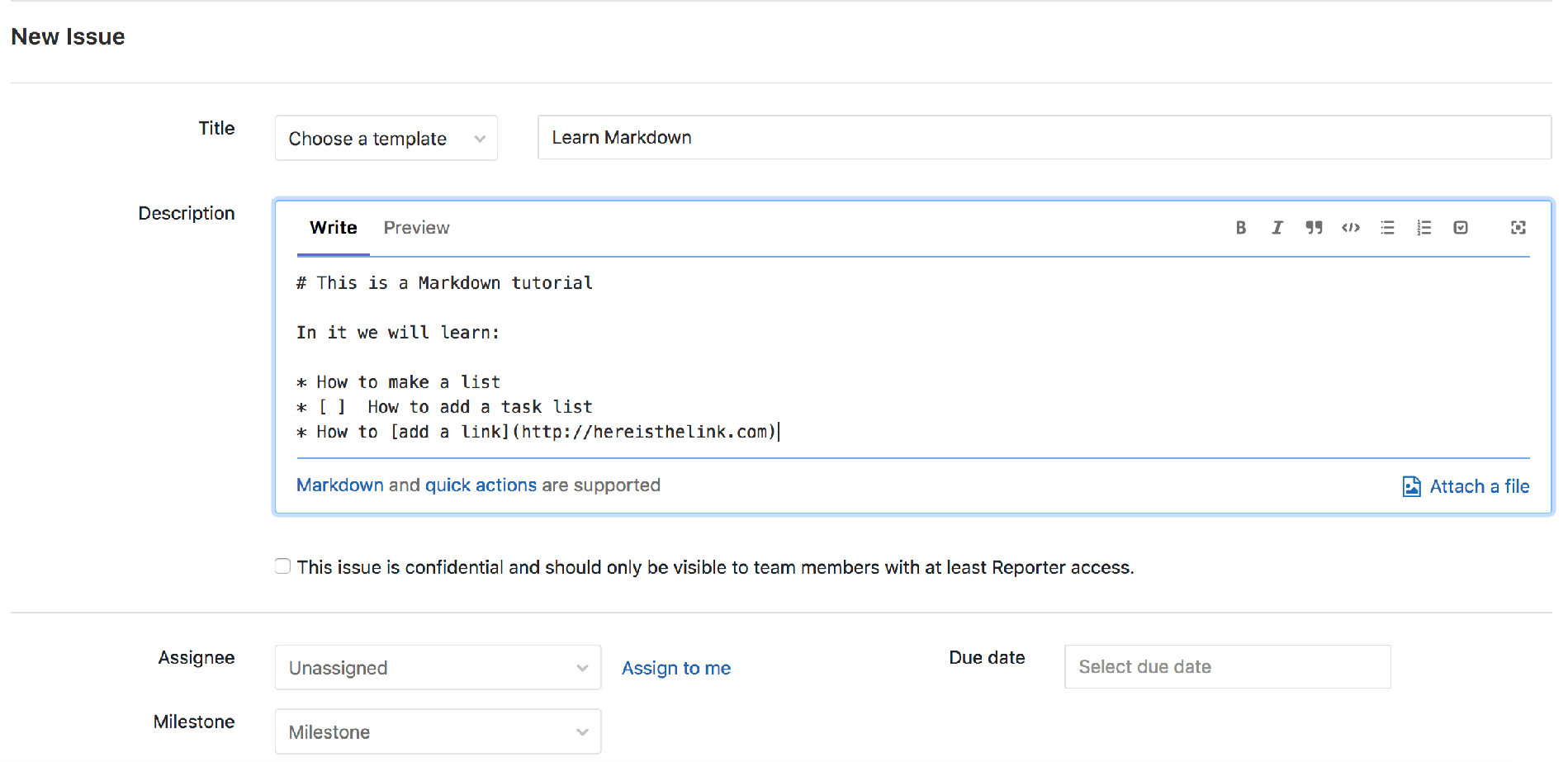Open the Milestone dropdown
The width and height of the screenshot is (1568, 762).
438,731
